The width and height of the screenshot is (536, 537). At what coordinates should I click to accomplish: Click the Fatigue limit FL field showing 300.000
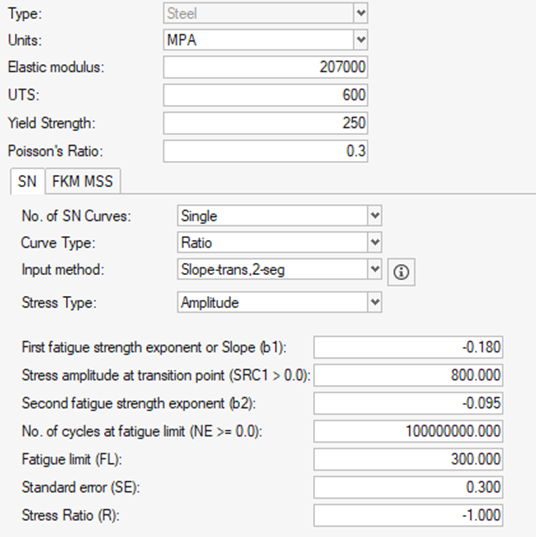coord(408,459)
